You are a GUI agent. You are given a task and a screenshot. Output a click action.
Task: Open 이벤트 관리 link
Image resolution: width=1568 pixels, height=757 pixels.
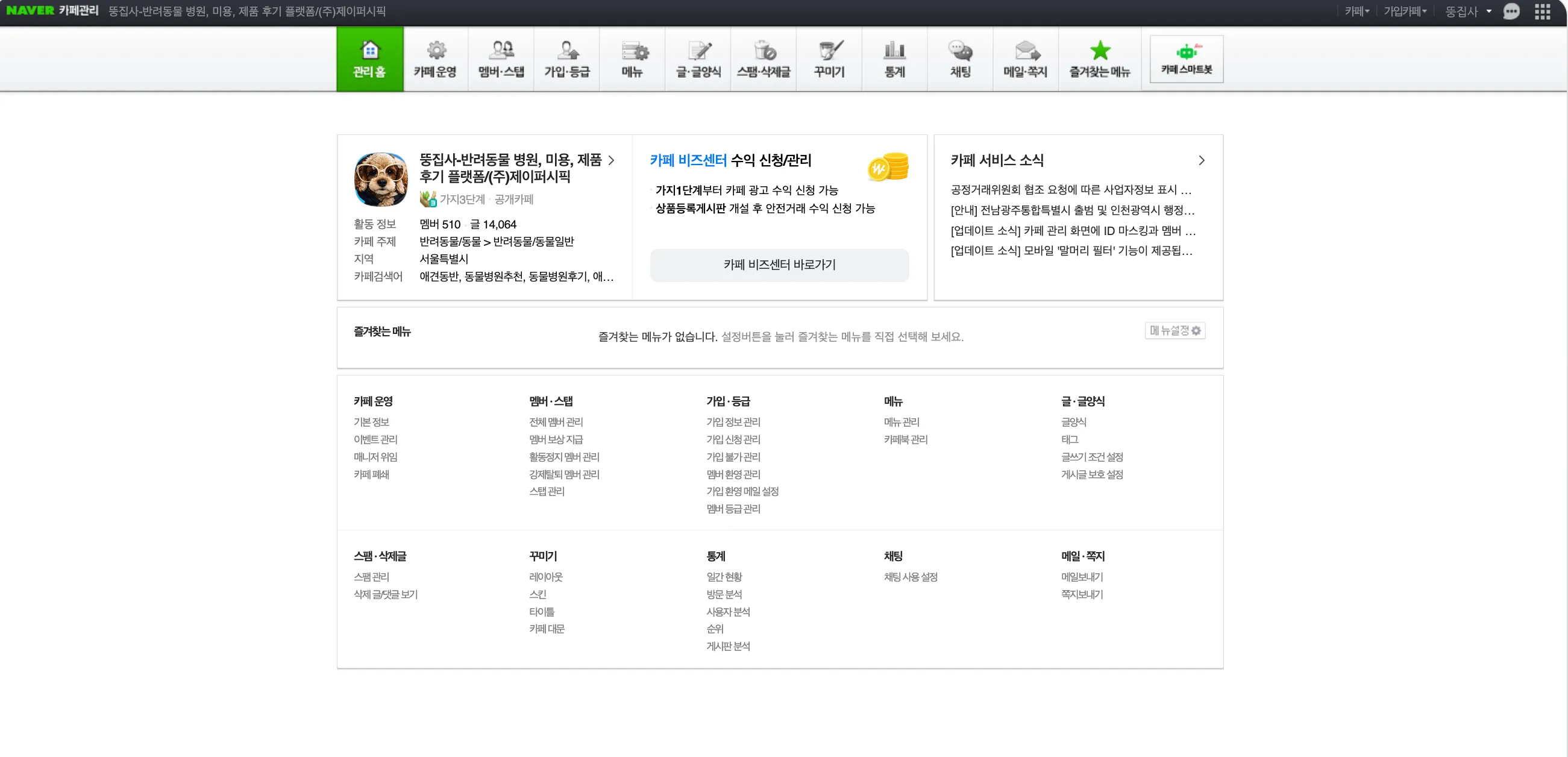pyautogui.click(x=375, y=440)
